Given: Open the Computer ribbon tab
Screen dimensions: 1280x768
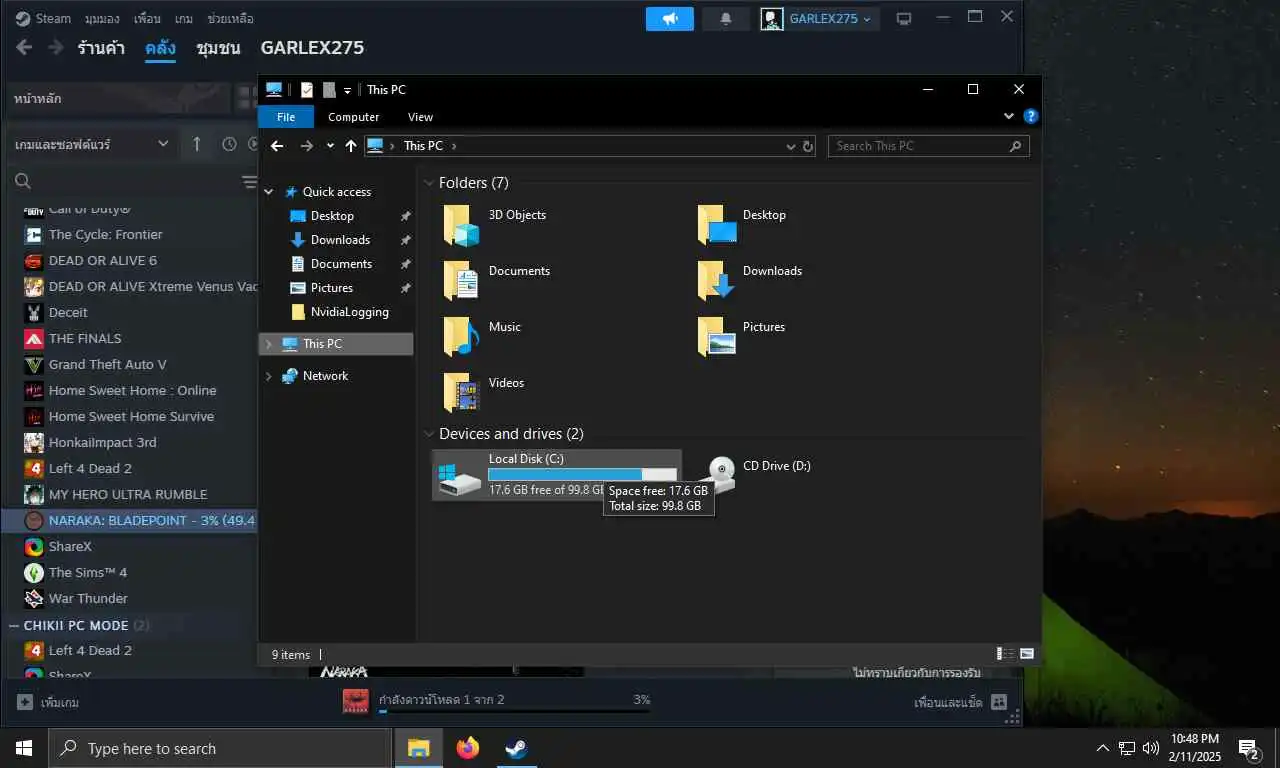Looking at the screenshot, I should pyautogui.click(x=354, y=117).
